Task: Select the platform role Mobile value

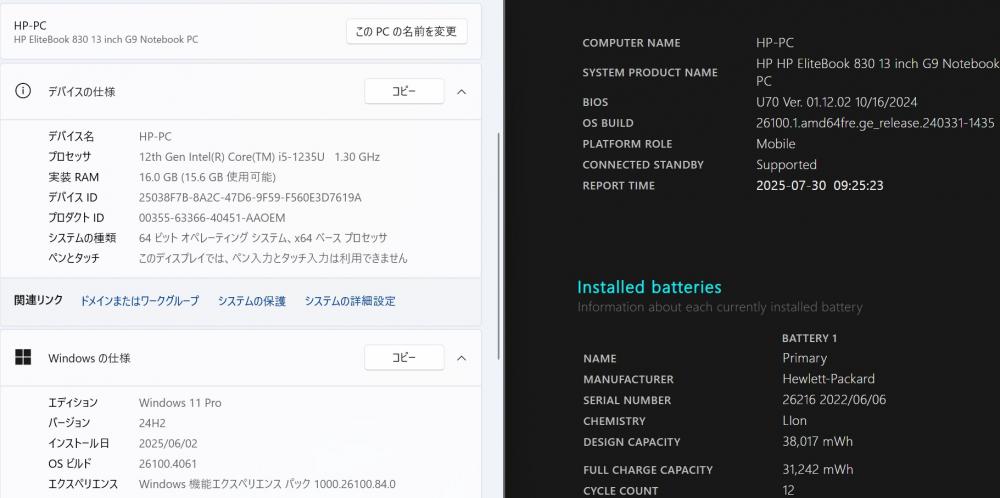Action: [x=776, y=143]
